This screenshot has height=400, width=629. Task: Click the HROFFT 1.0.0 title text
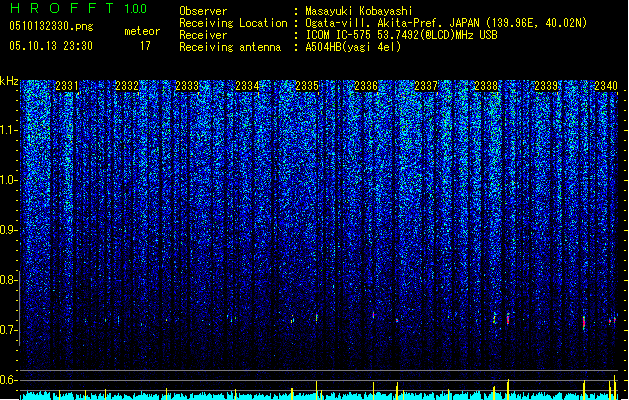[78, 8]
